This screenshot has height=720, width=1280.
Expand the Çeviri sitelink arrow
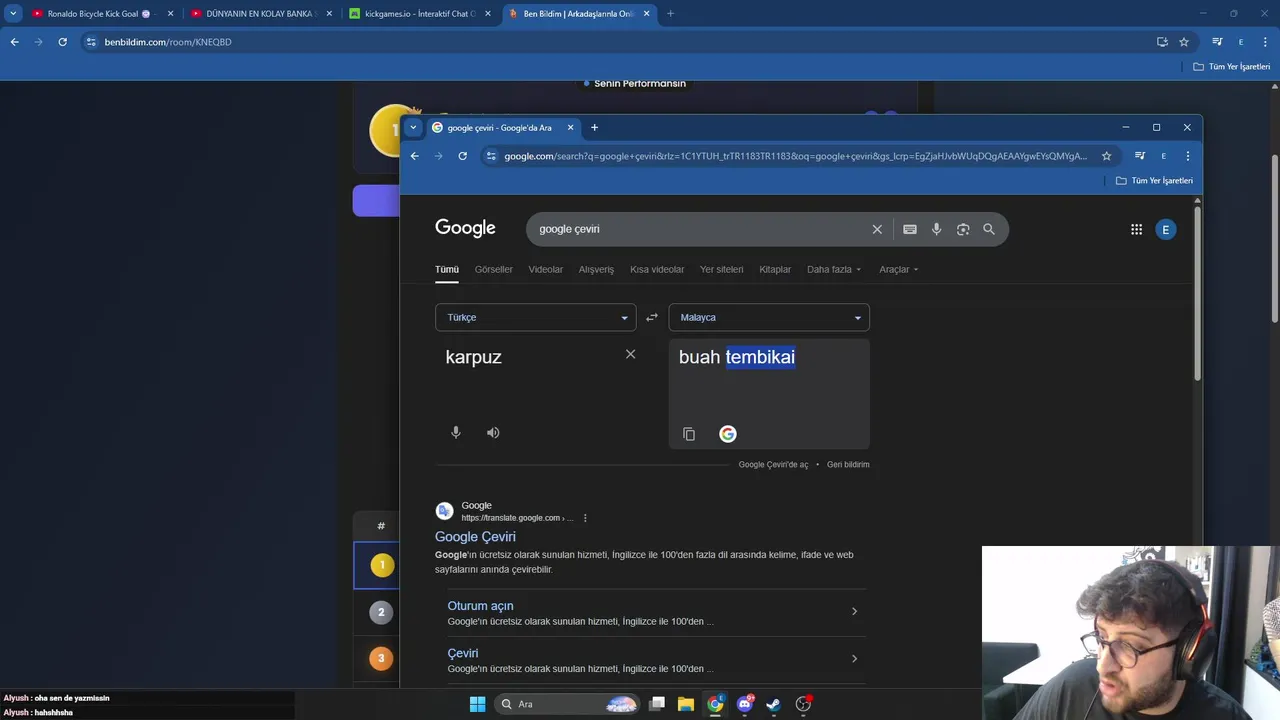click(x=854, y=658)
